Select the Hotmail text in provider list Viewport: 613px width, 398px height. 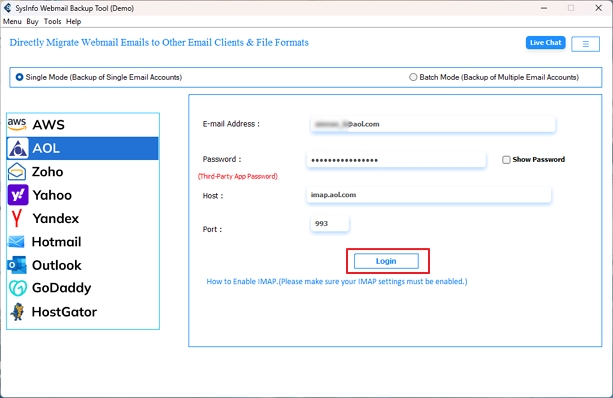(56, 242)
